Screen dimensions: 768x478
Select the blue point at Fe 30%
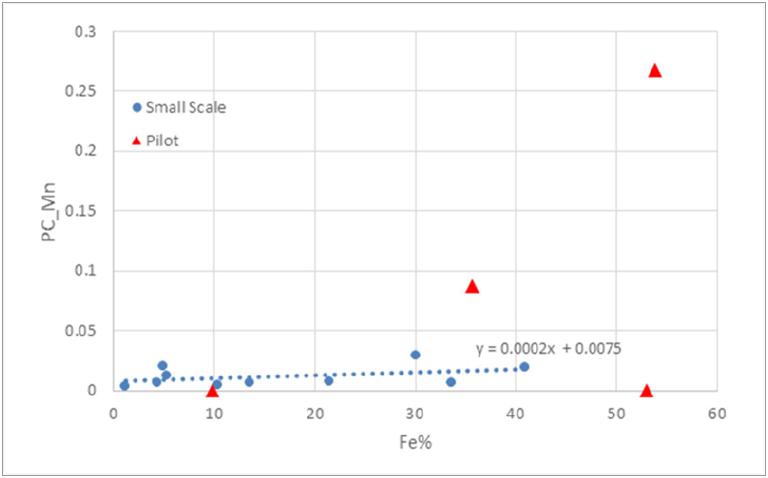pyautogui.click(x=415, y=355)
